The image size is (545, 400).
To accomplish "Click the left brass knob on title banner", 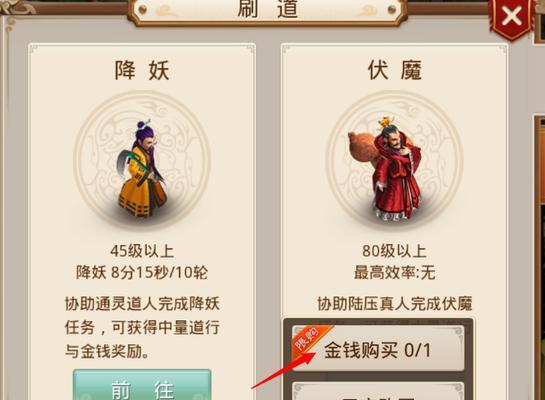I will point(143,9).
